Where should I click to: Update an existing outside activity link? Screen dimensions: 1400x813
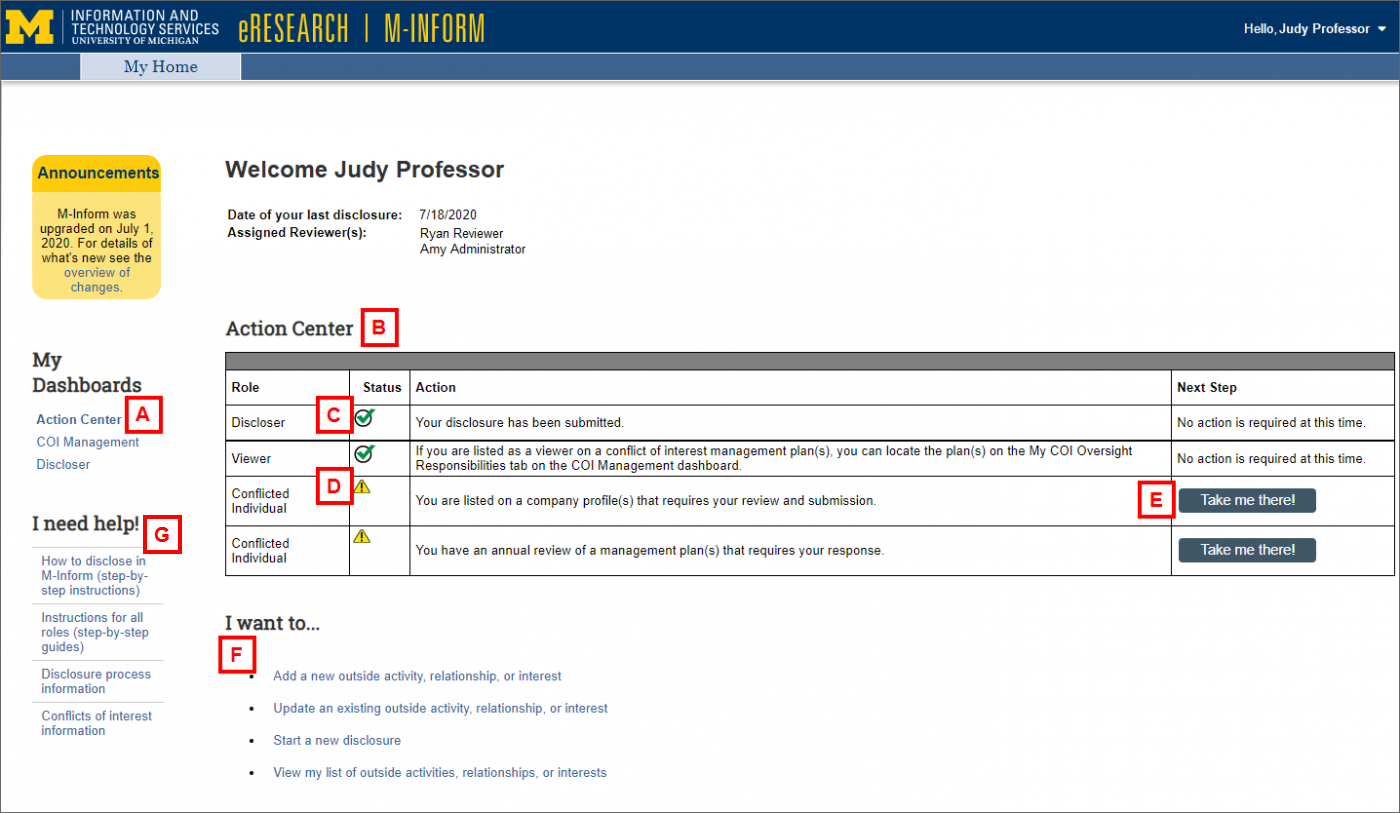coord(440,708)
